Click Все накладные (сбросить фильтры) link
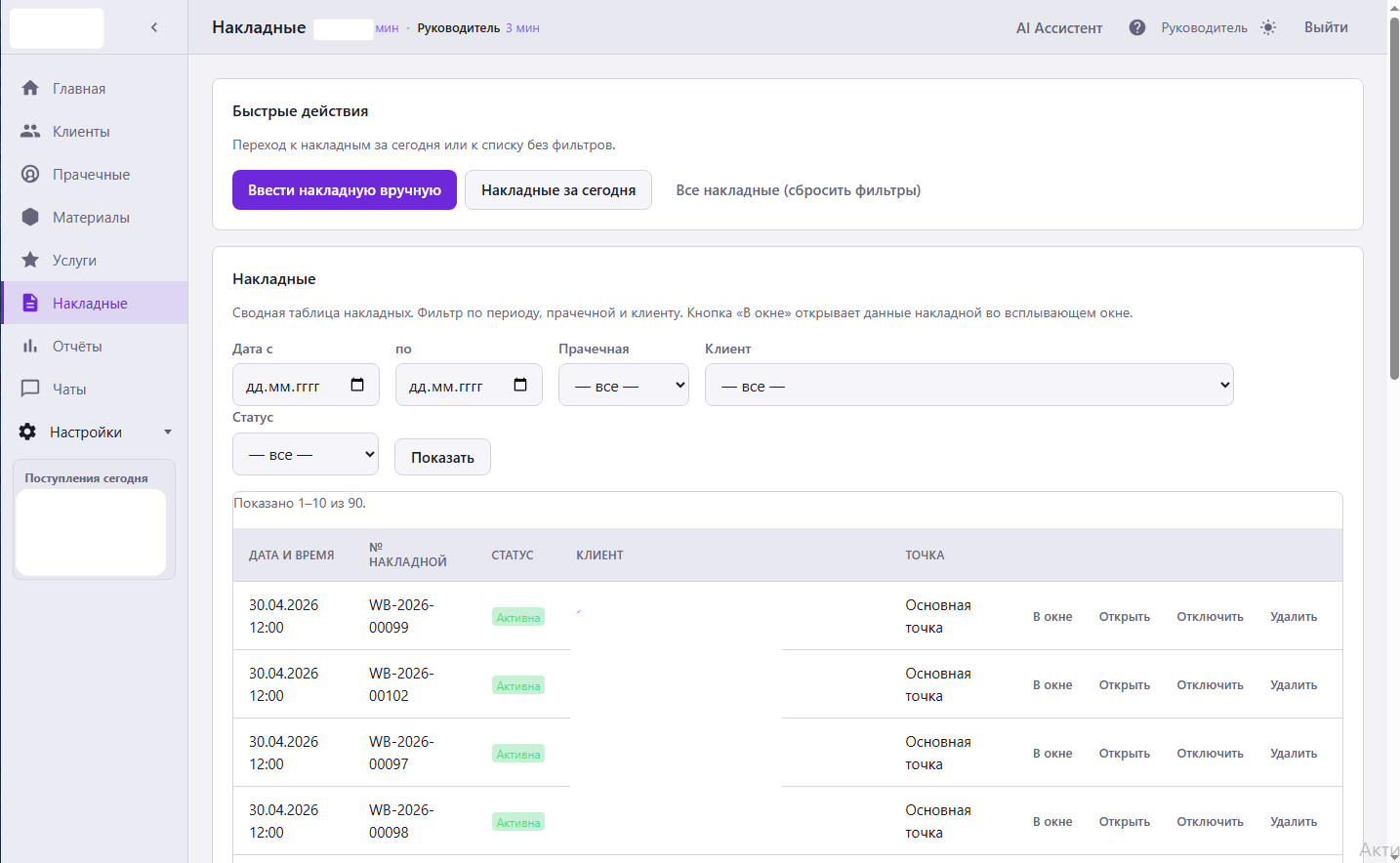1400x863 pixels. (x=799, y=189)
